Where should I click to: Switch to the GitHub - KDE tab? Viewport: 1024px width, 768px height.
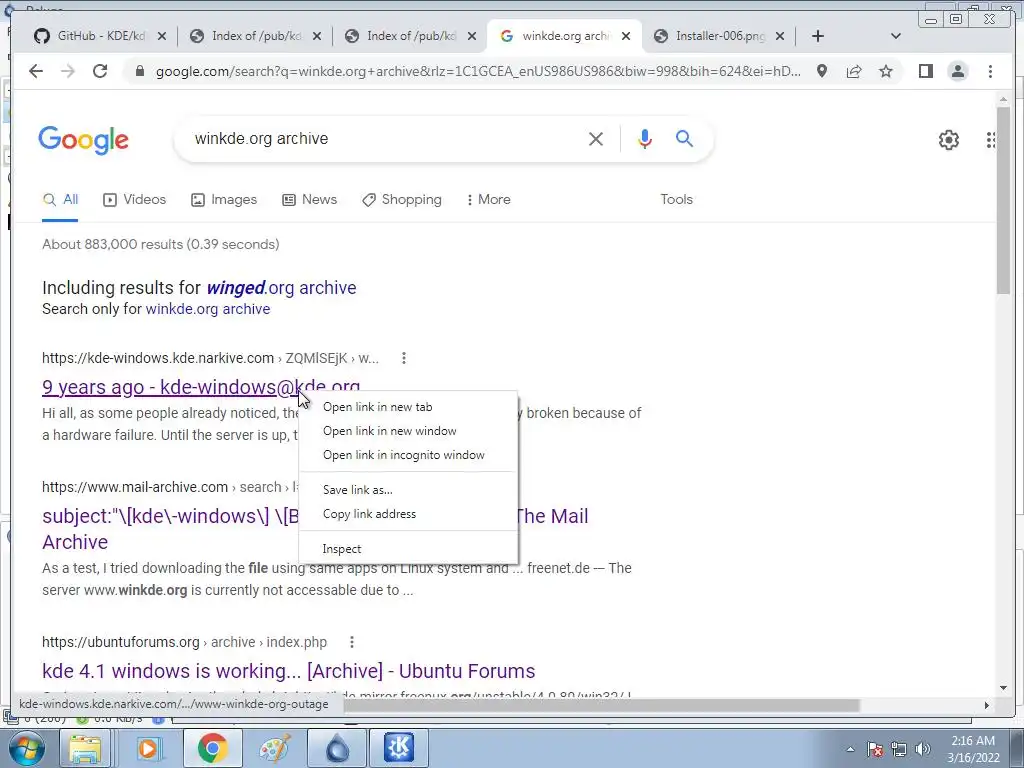tap(91, 36)
